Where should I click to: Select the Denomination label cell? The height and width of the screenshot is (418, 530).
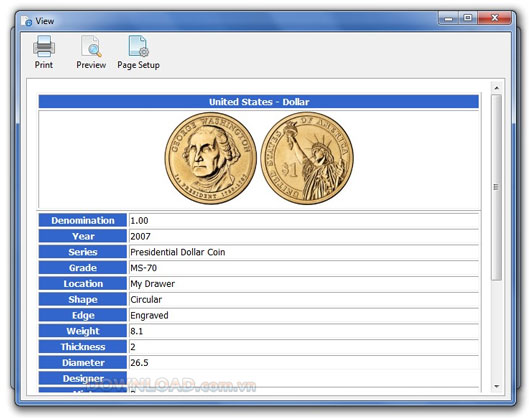point(83,220)
